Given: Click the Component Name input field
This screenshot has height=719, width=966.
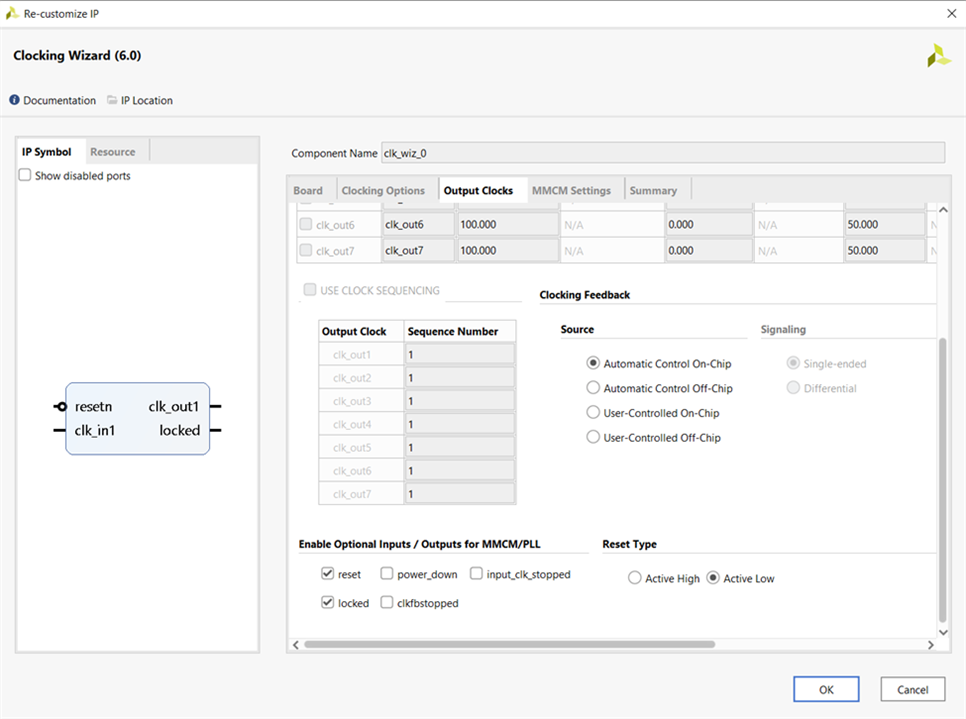Looking at the screenshot, I should 662,153.
